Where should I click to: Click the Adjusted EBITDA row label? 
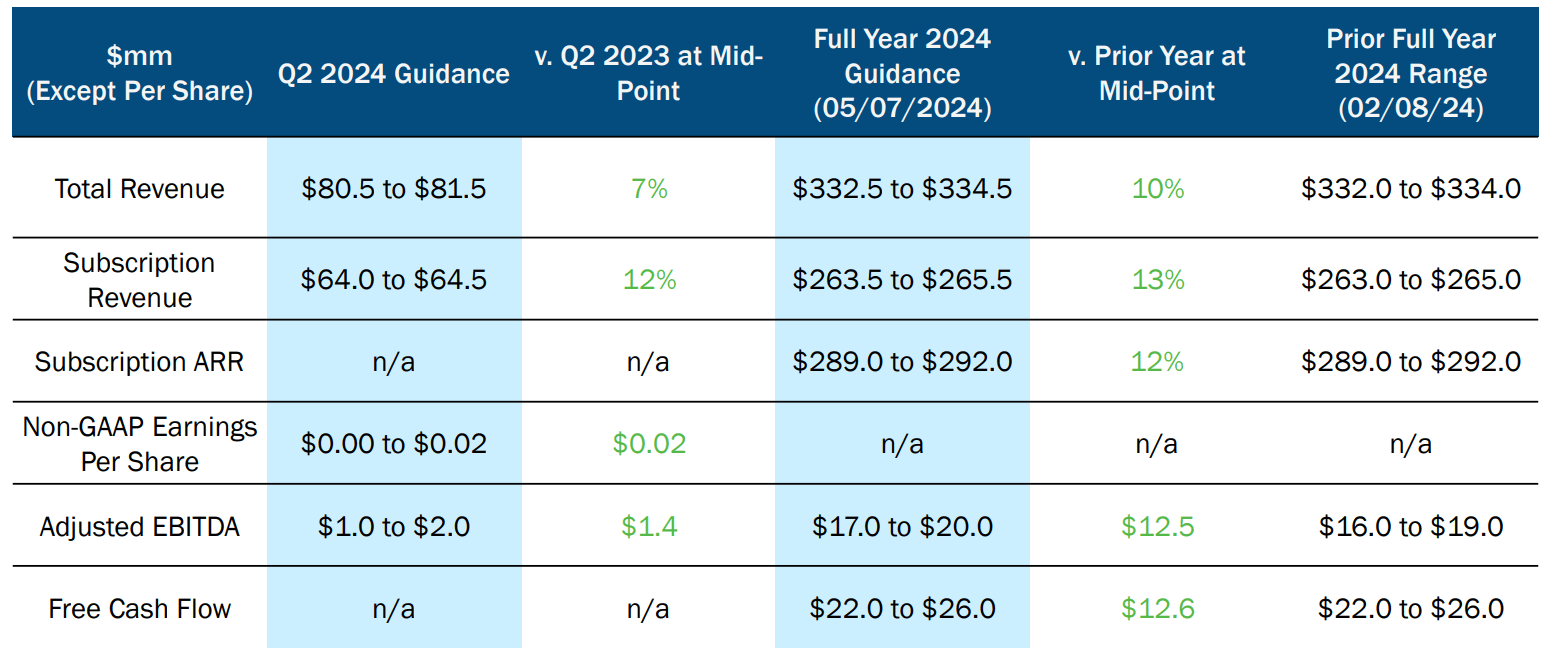[139, 527]
